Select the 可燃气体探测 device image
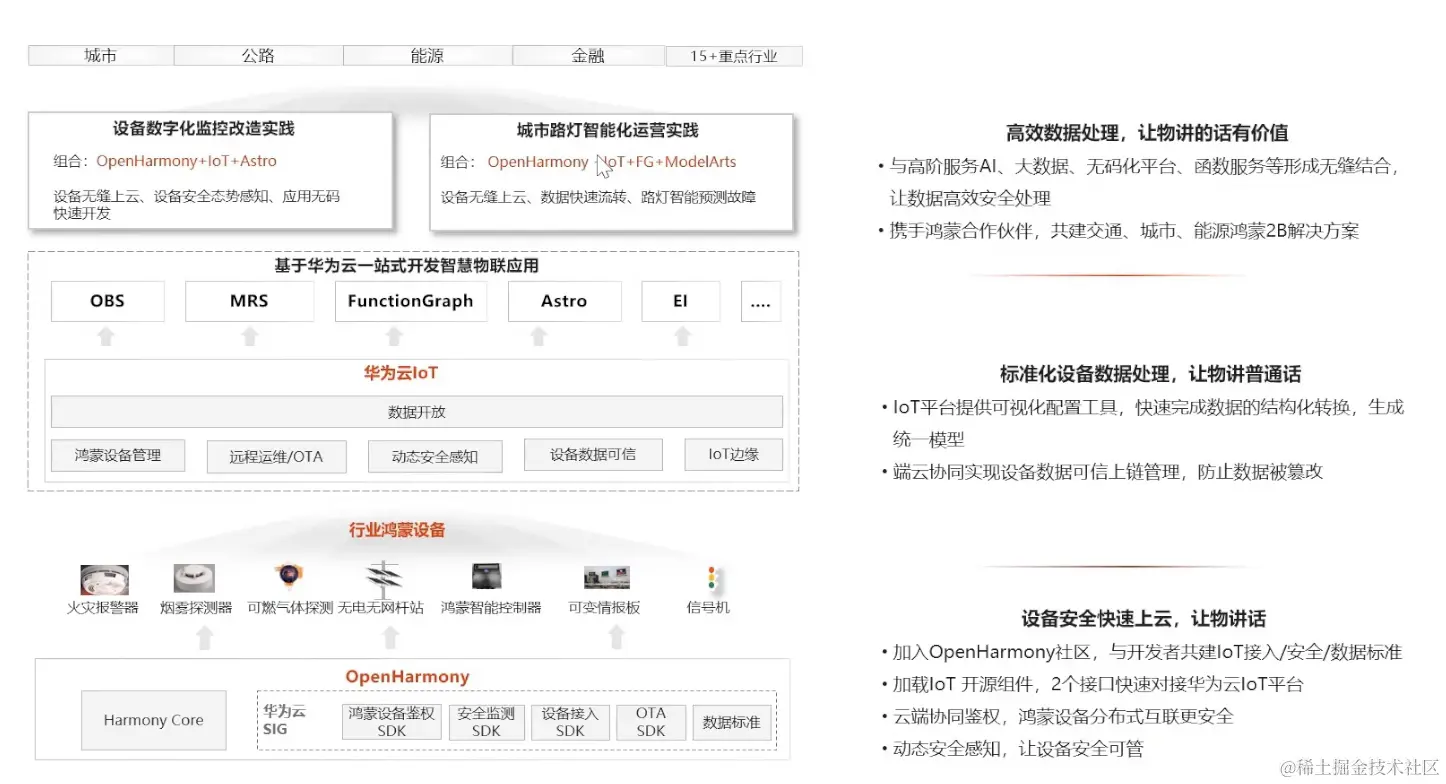1446x784 pixels. [290, 577]
